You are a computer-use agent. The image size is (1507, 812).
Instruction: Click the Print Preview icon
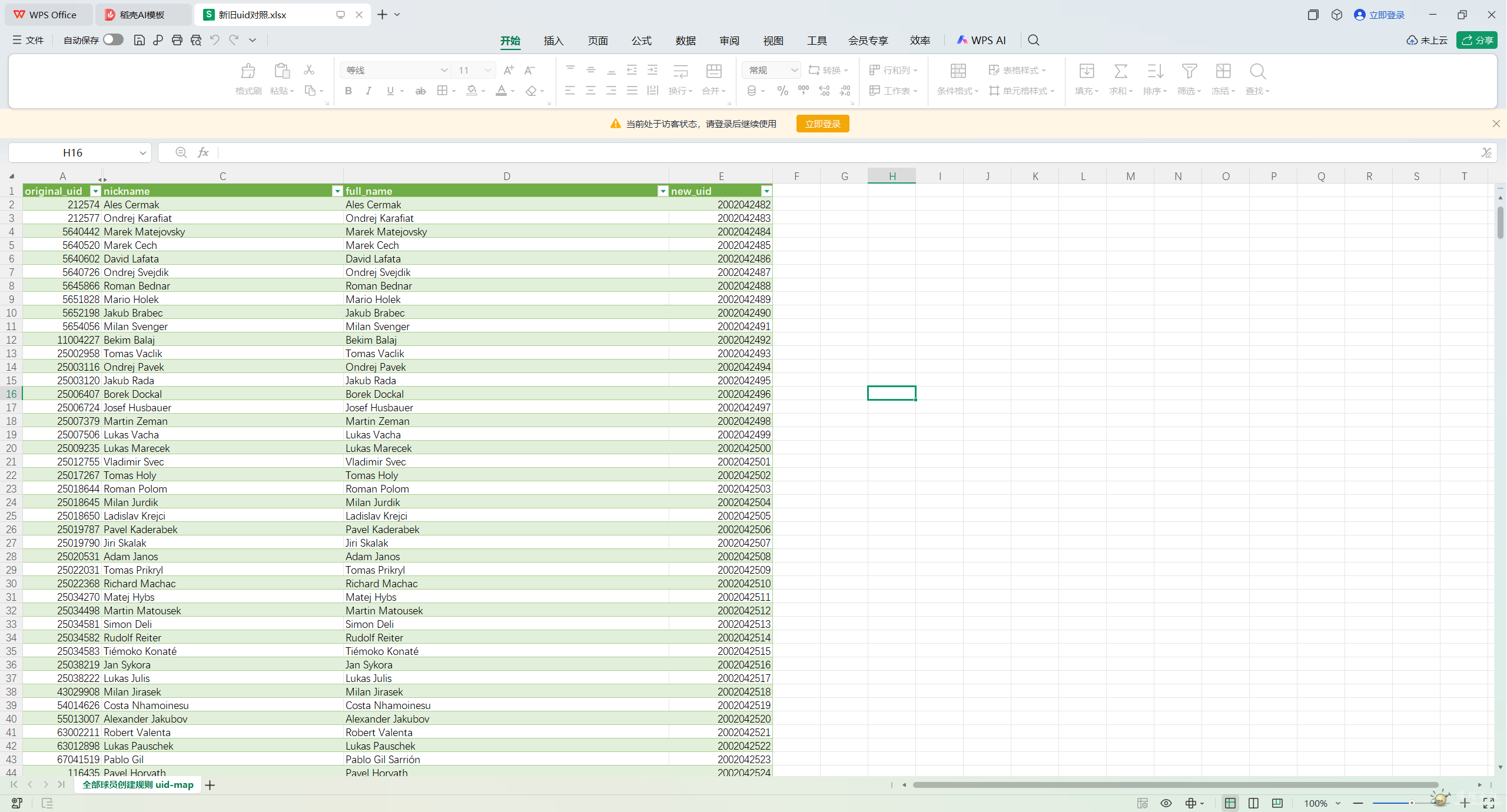(196, 40)
